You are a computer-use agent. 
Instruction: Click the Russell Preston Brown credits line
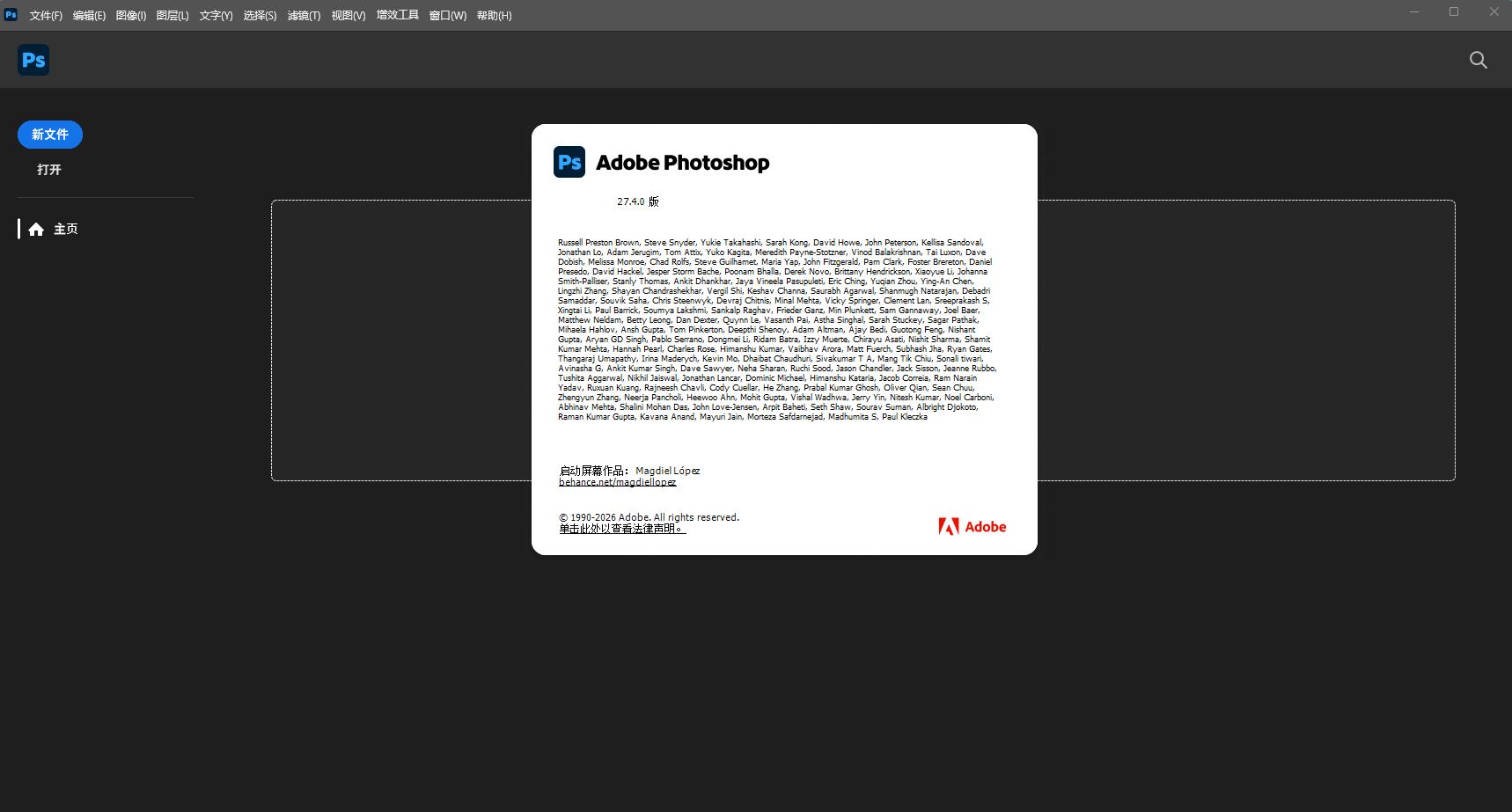(770, 243)
